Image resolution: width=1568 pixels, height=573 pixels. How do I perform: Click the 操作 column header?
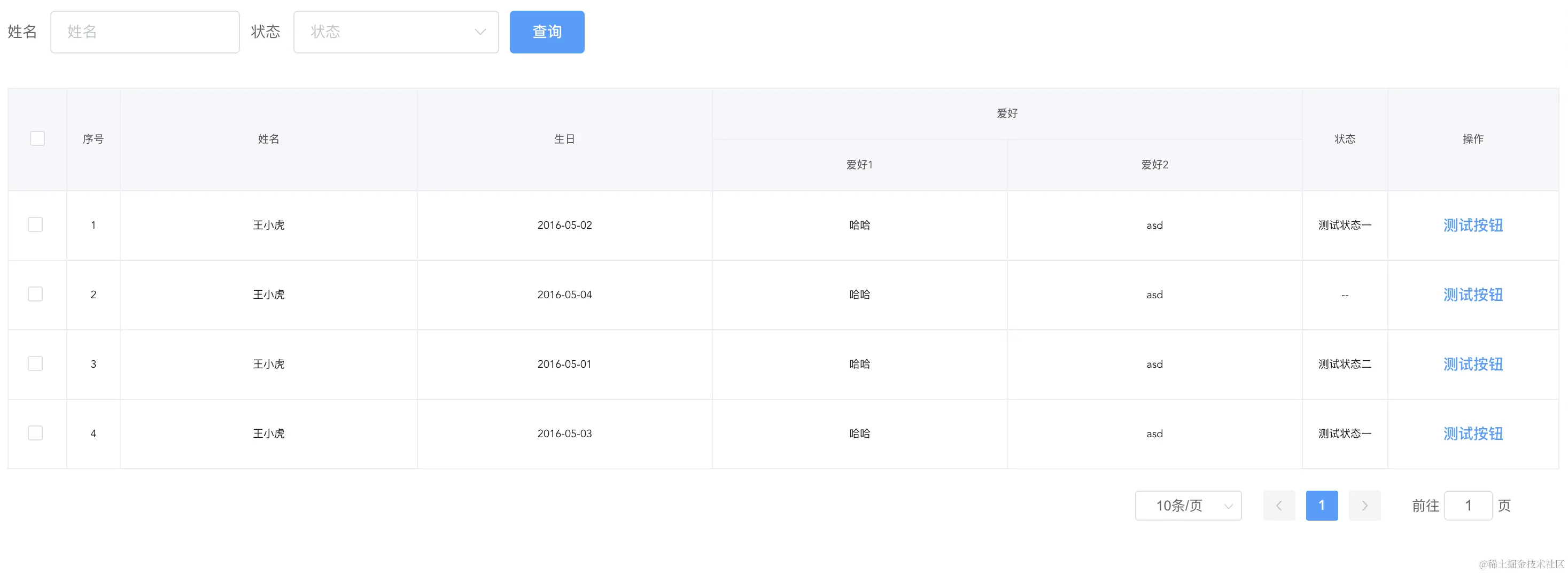1473,138
